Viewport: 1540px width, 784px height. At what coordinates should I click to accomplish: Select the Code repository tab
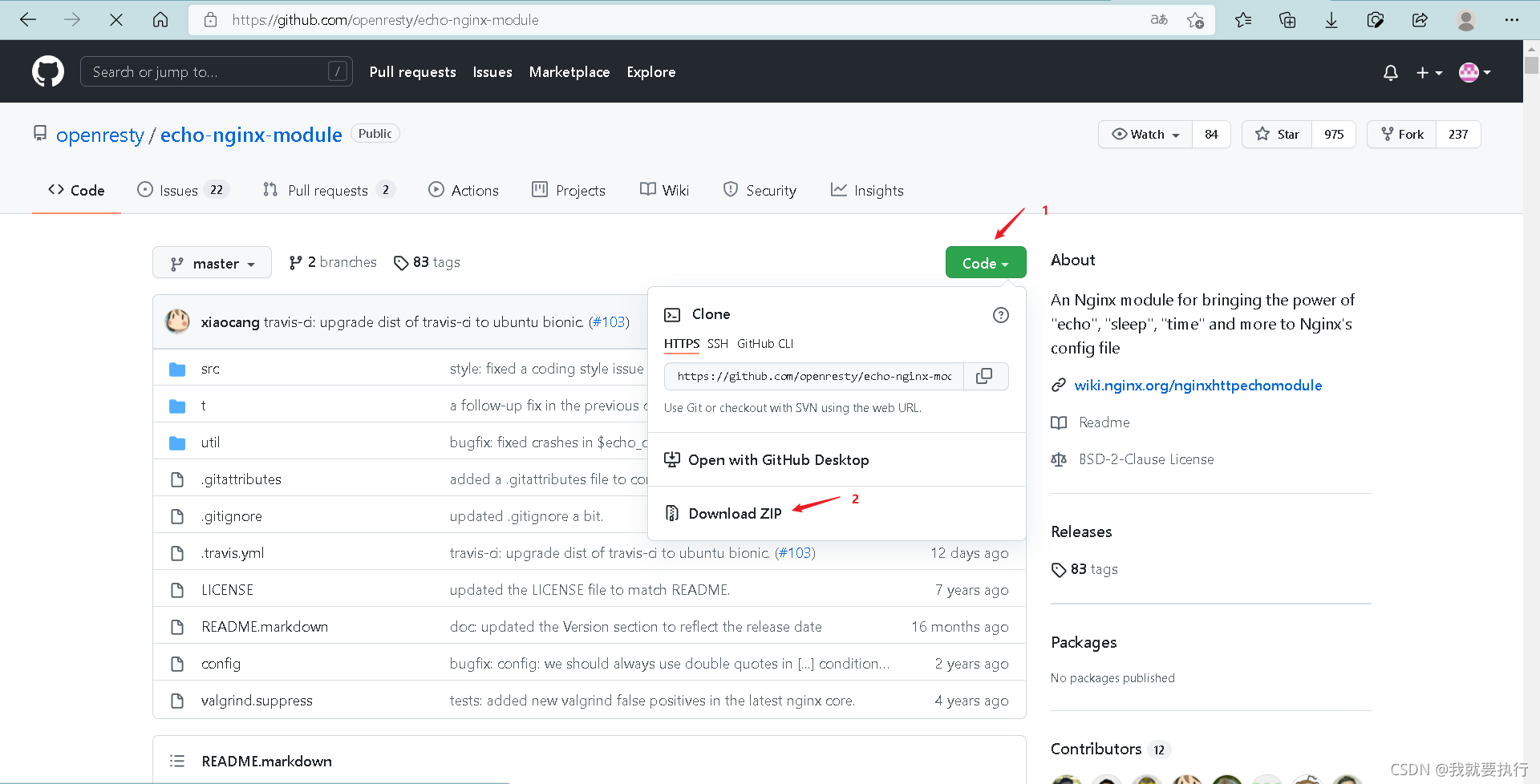(76, 190)
